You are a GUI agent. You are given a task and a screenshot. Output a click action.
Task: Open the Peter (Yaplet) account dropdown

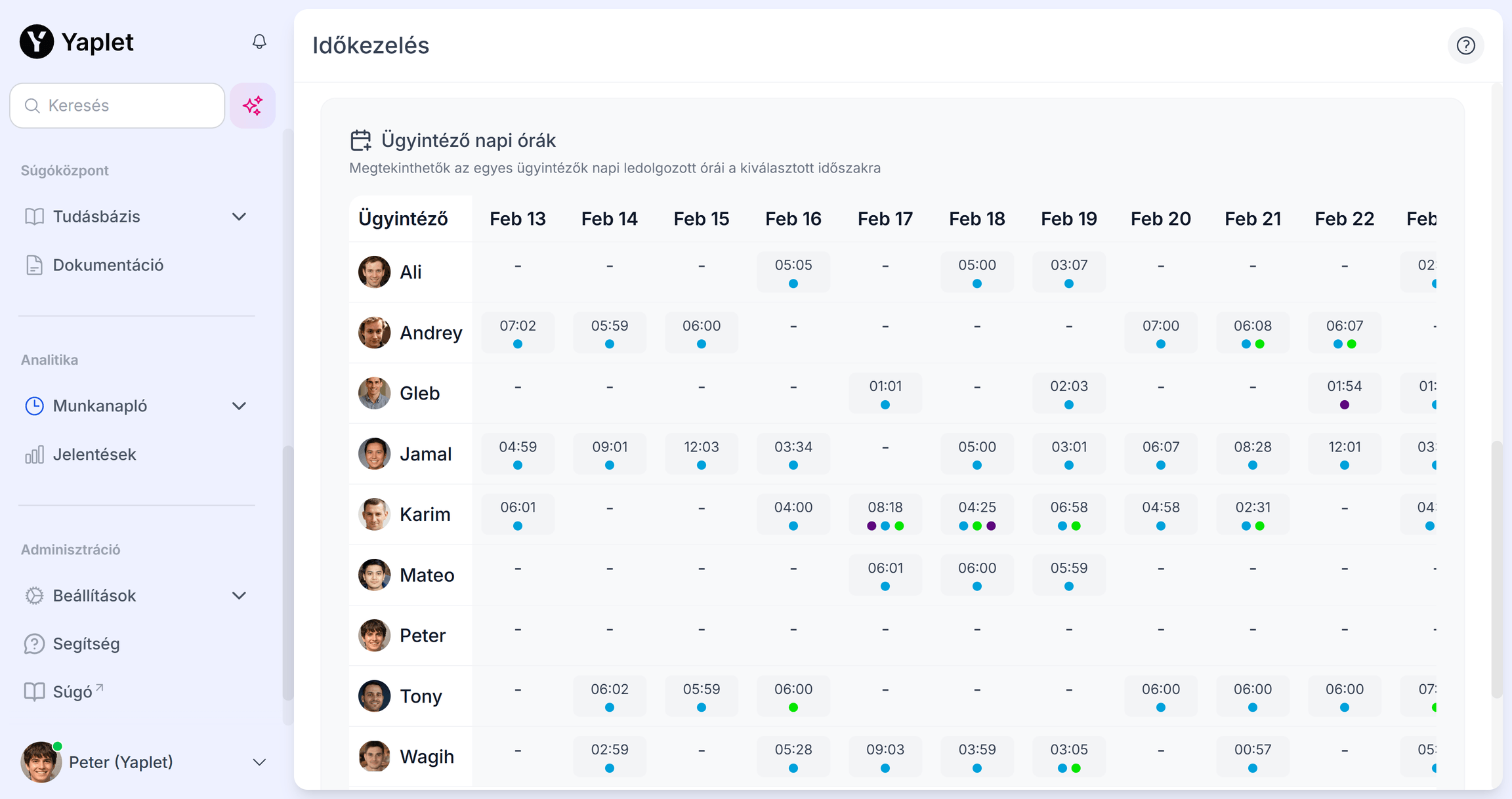[x=259, y=762]
